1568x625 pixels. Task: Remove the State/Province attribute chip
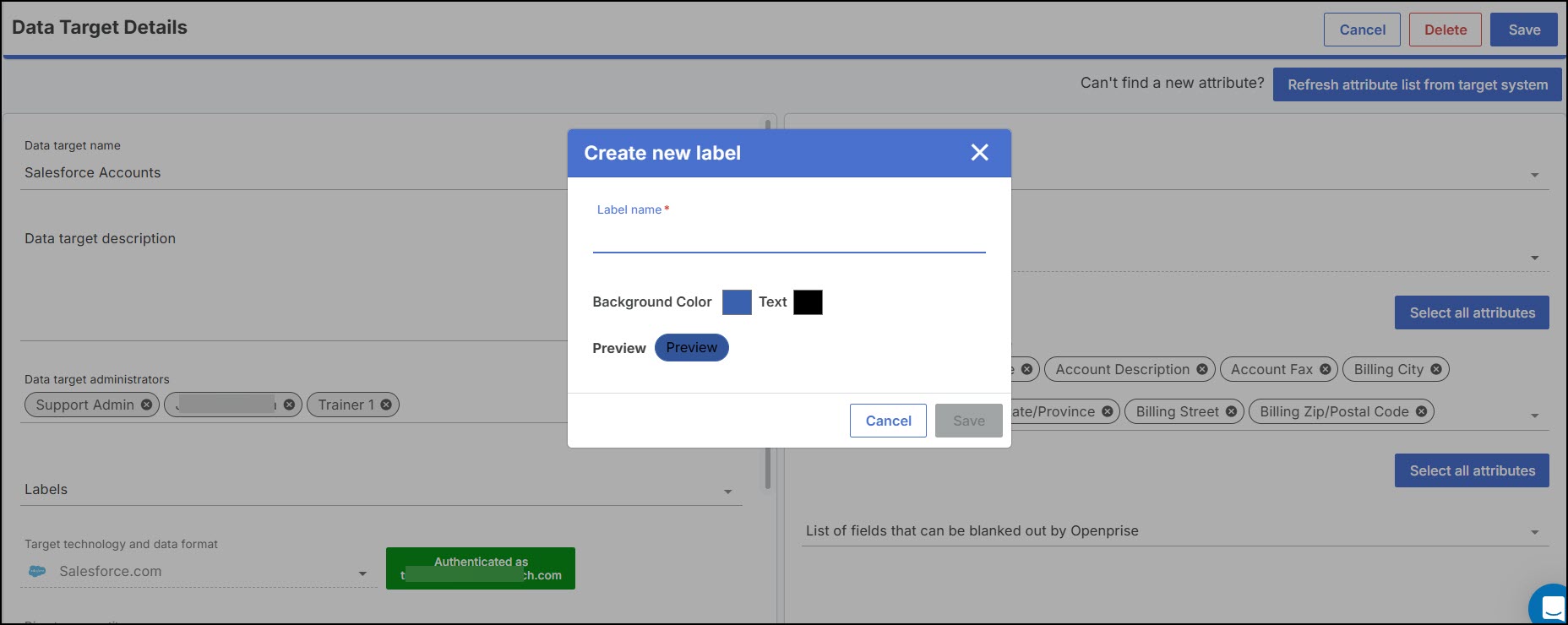pos(1108,411)
